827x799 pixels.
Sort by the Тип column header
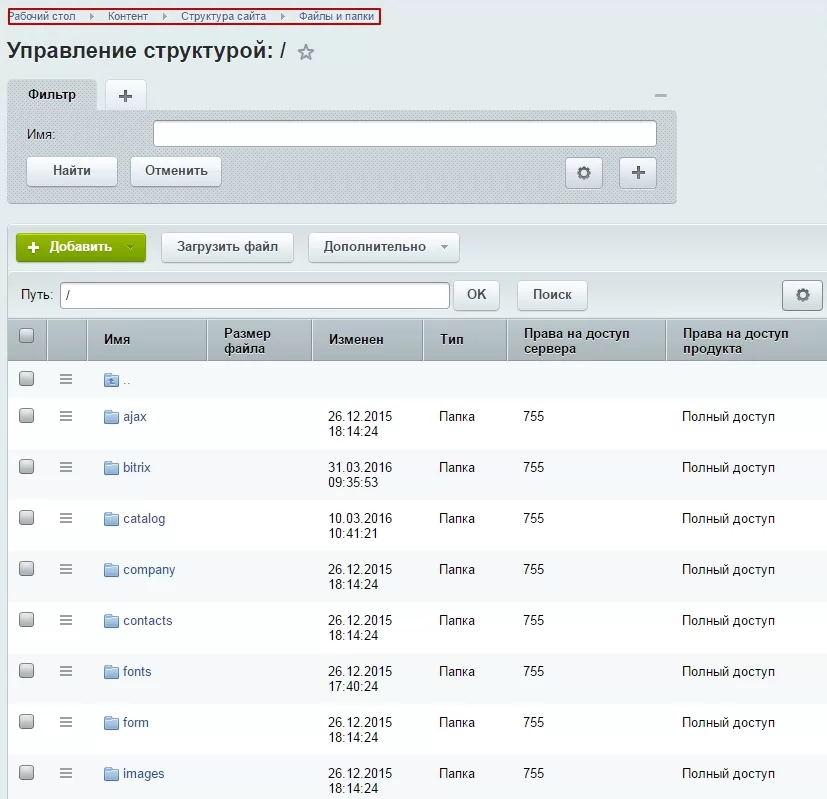tap(465, 340)
